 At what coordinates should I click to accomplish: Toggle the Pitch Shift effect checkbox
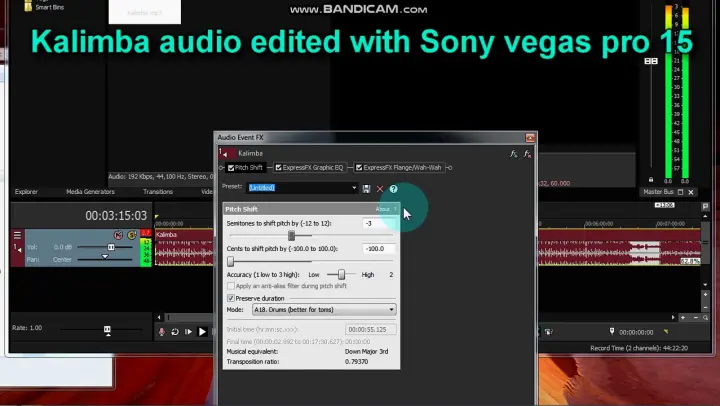click(x=231, y=168)
